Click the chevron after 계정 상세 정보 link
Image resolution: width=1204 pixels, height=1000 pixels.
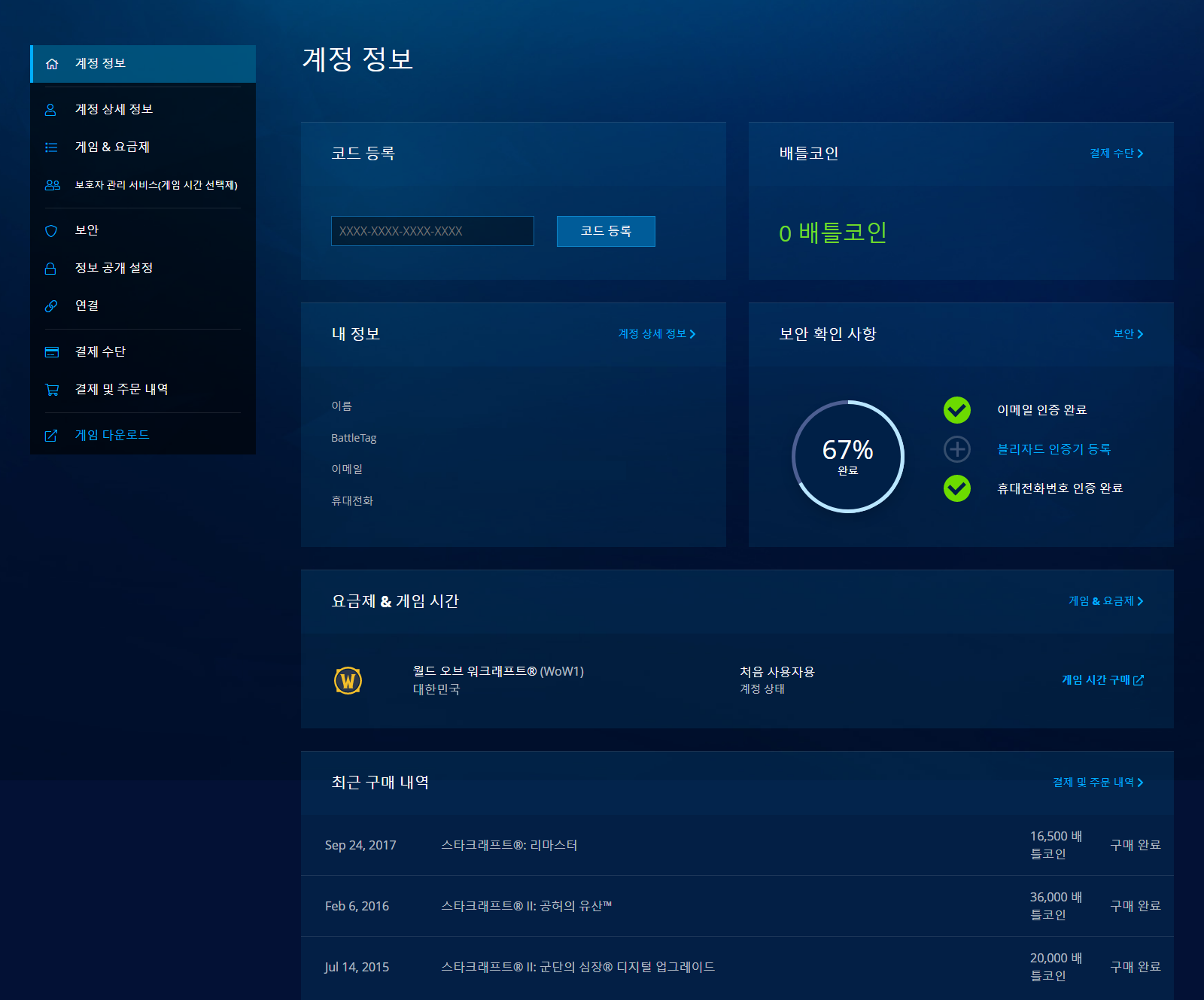coord(692,334)
